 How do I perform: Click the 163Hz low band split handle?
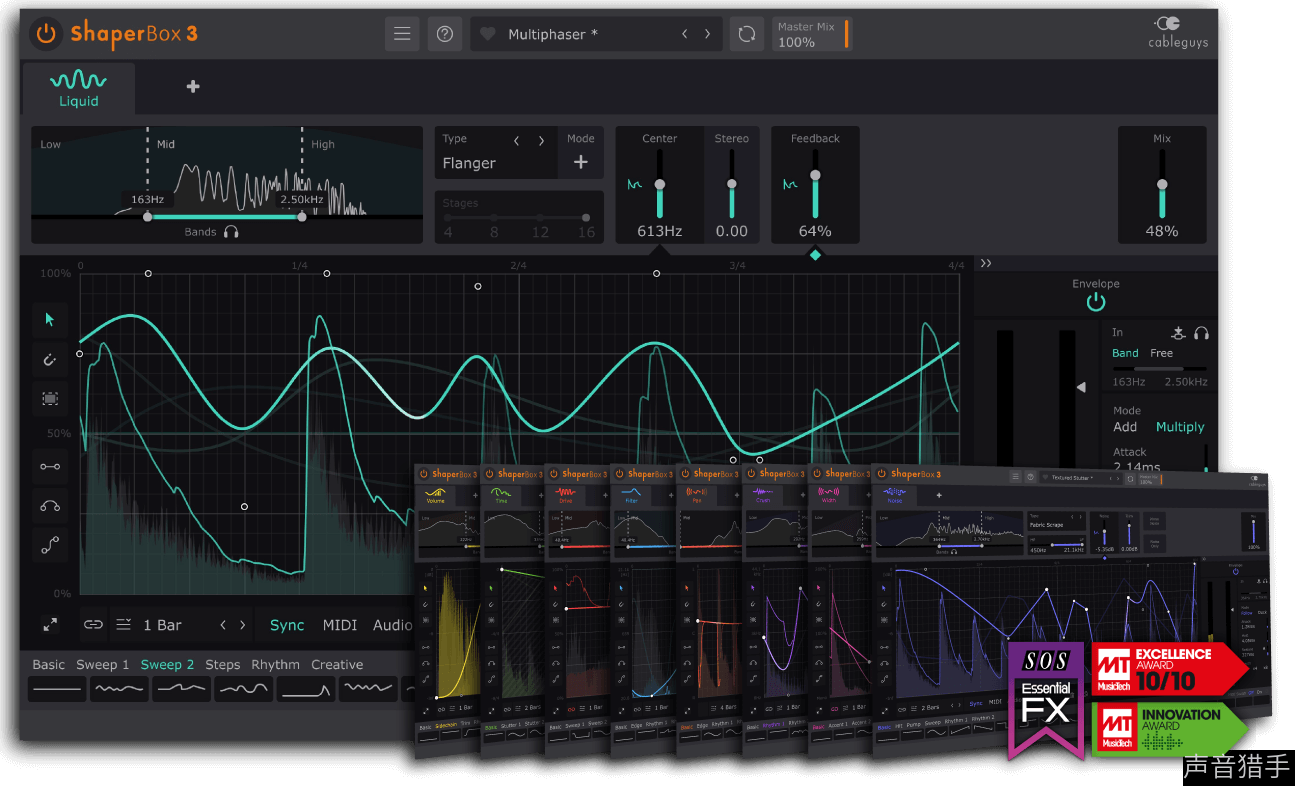pyautogui.click(x=148, y=216)
